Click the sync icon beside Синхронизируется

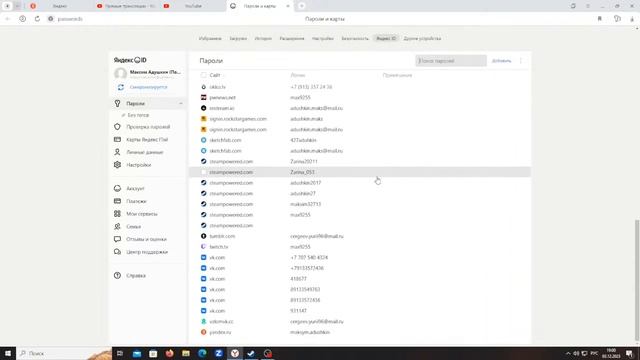point(121,87)
